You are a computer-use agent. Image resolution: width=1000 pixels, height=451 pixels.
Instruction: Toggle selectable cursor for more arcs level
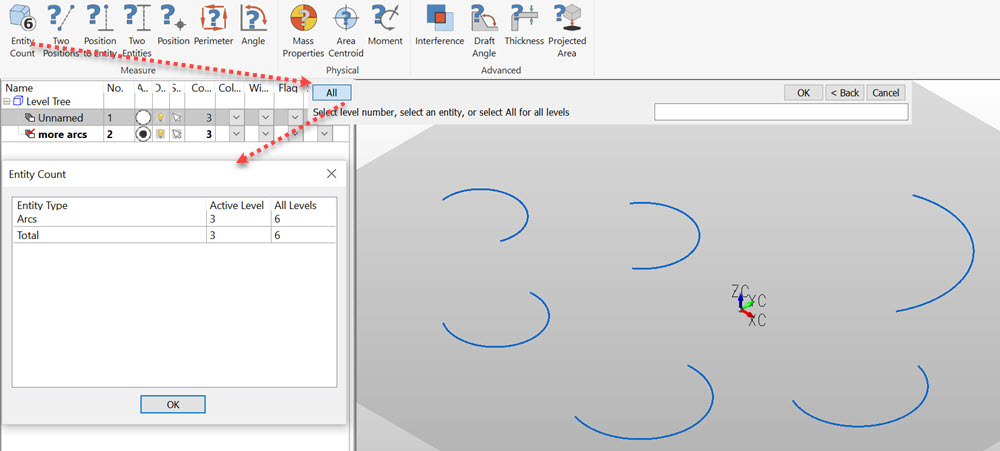[177, 134]
